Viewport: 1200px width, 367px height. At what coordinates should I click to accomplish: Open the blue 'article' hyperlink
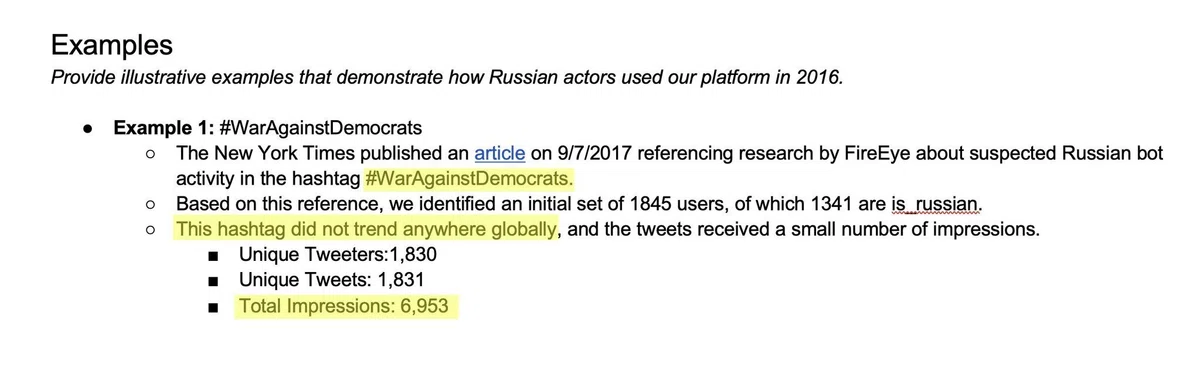499,154
